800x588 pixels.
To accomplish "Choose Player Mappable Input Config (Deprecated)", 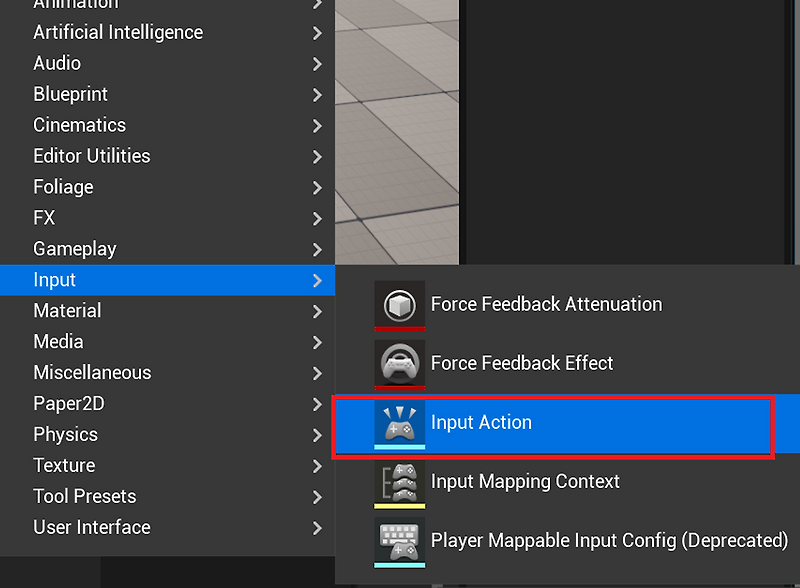I will pos(610,540).
